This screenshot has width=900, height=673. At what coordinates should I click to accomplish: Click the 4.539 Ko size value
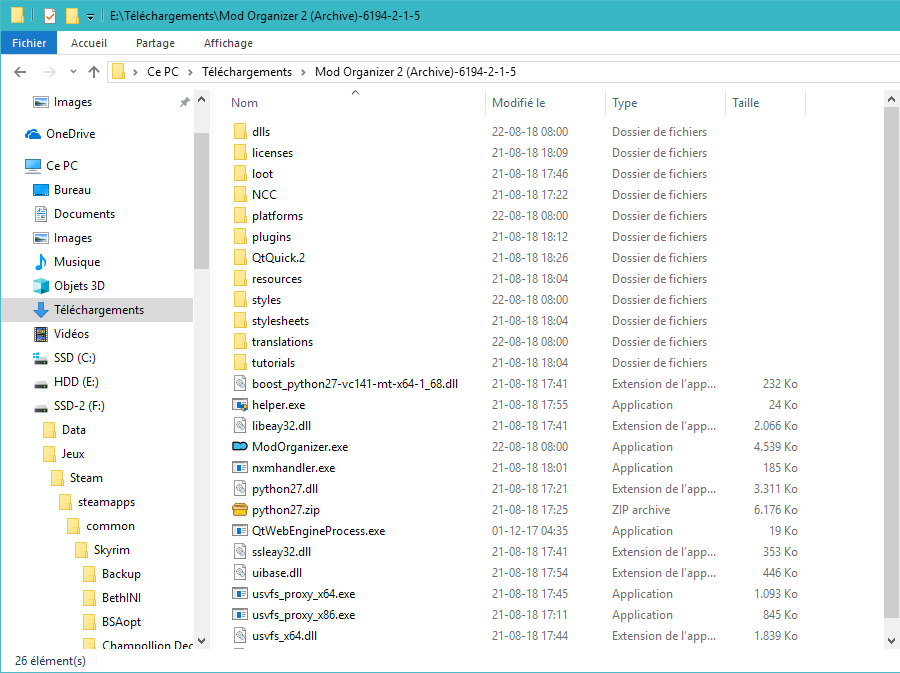775,447
